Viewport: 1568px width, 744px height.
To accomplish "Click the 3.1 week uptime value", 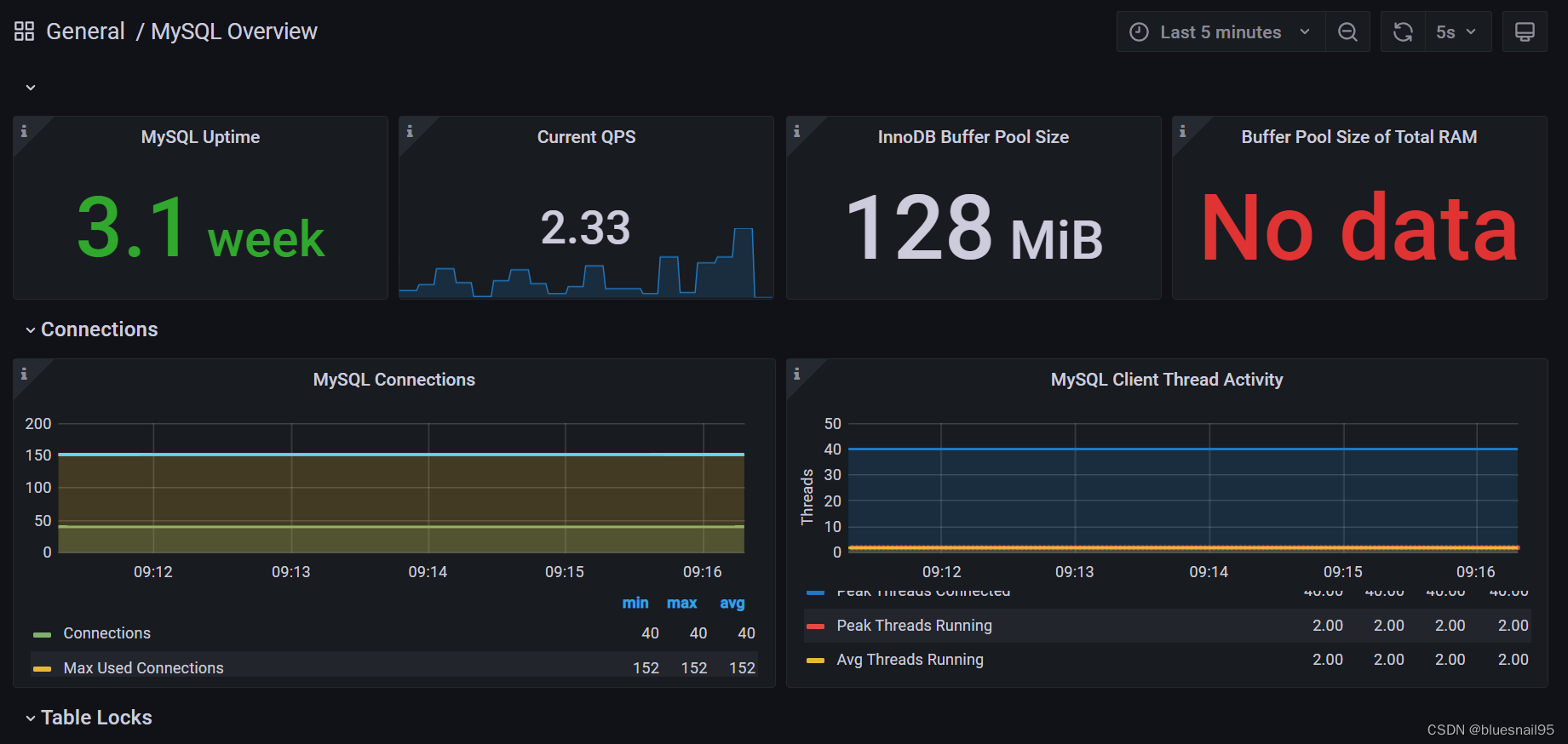I will click(x=200, y=228).
